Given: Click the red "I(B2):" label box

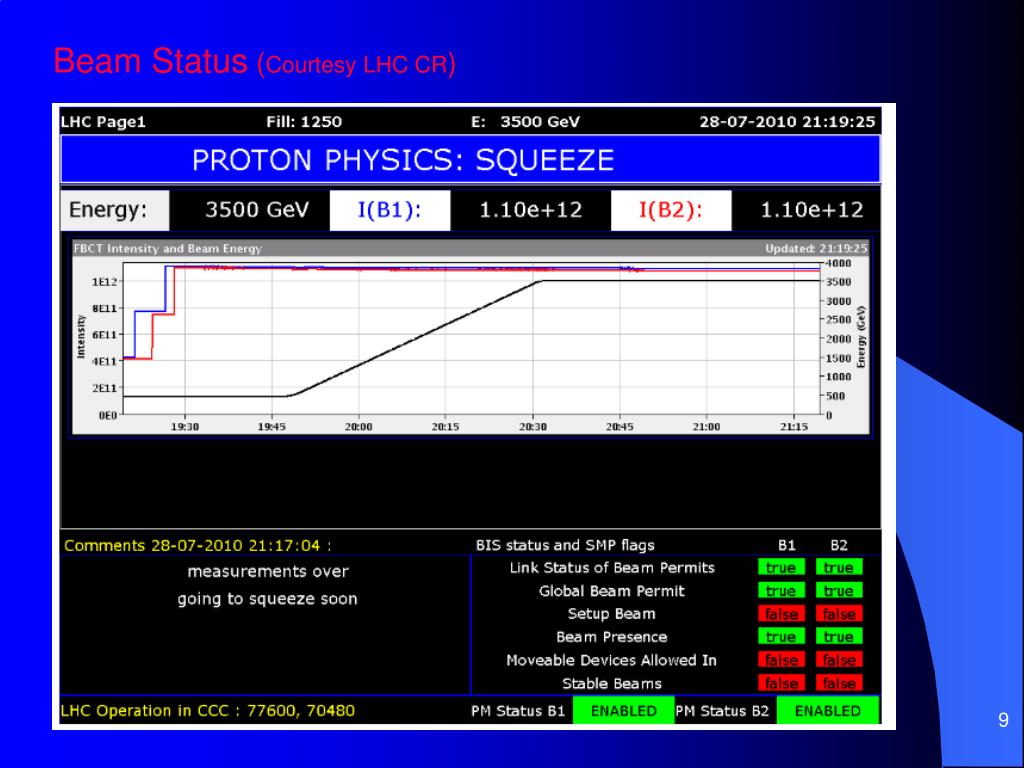Looking at the screenshot, I should pyautogui.click(x=671, y=210).
